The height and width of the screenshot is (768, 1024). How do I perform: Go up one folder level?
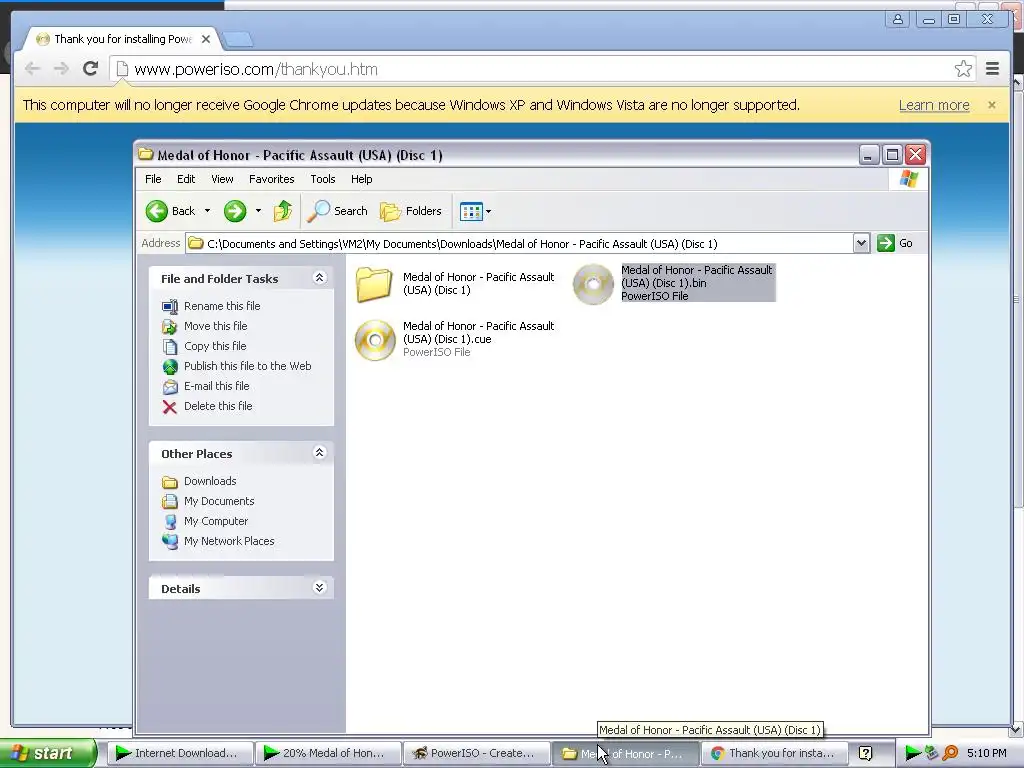pos(283,211)
